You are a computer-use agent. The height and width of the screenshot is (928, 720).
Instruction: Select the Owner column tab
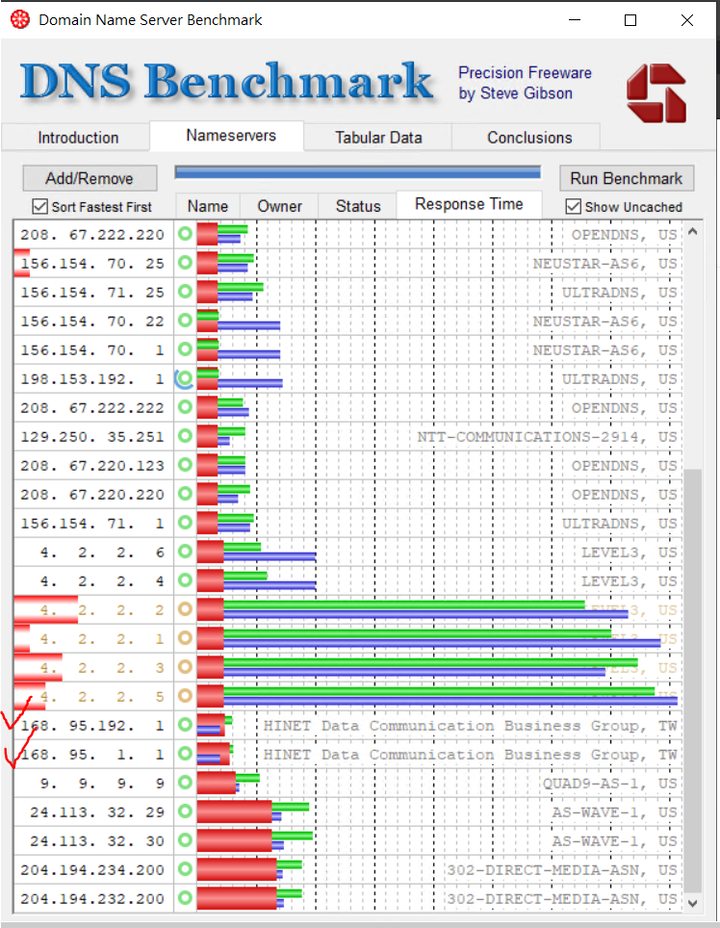(x=279, y=206)
